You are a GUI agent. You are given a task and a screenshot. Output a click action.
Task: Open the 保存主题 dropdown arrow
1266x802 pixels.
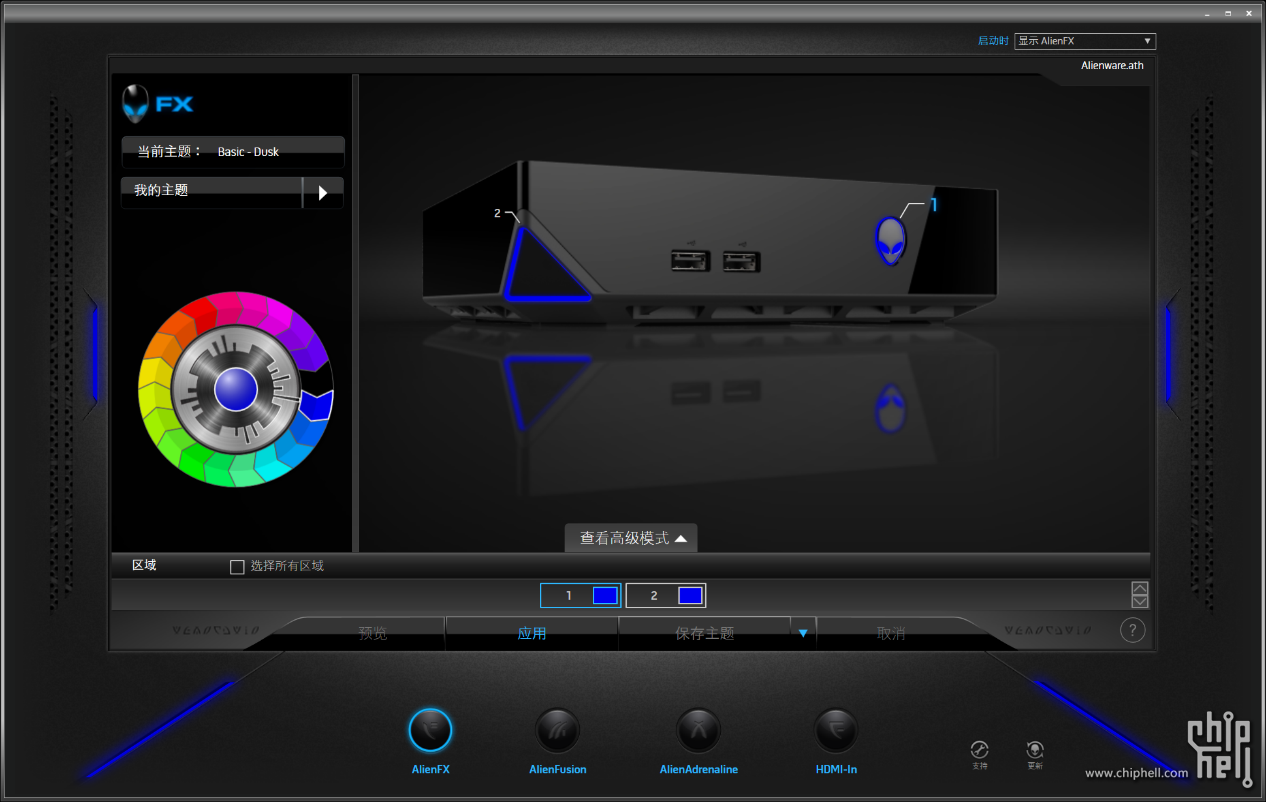803,633
